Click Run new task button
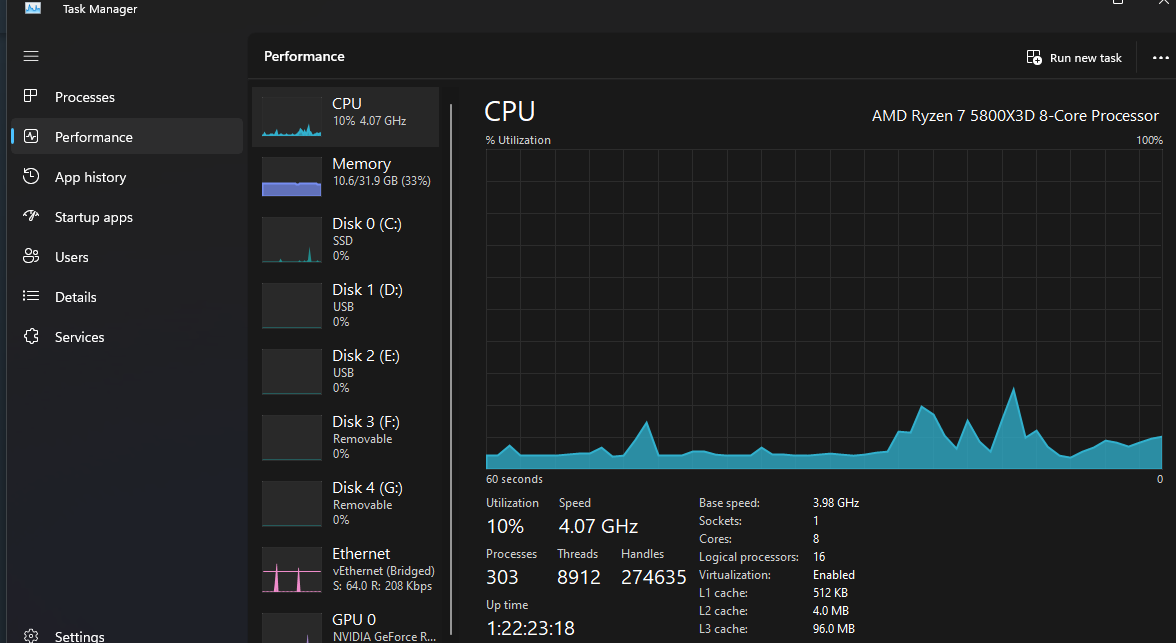 click(1073, 58)
